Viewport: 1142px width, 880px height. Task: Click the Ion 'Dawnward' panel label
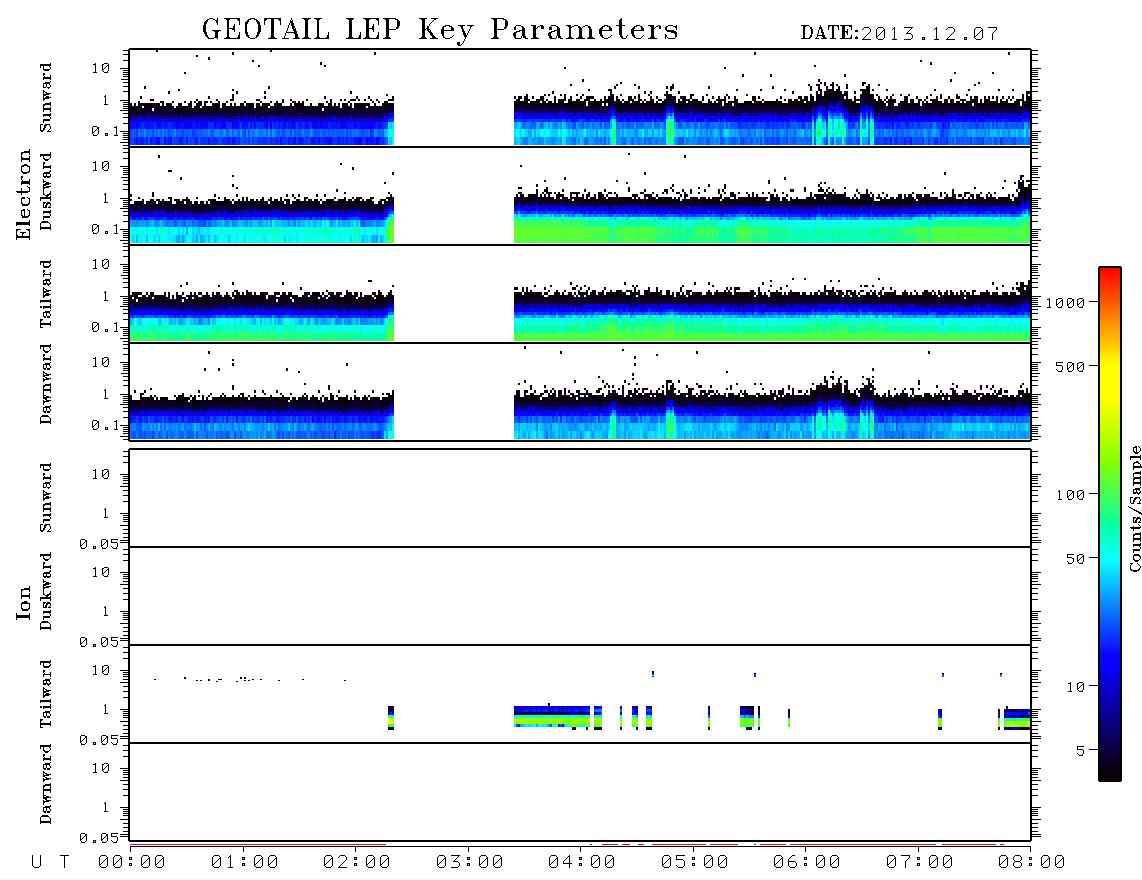pos(46,783)
